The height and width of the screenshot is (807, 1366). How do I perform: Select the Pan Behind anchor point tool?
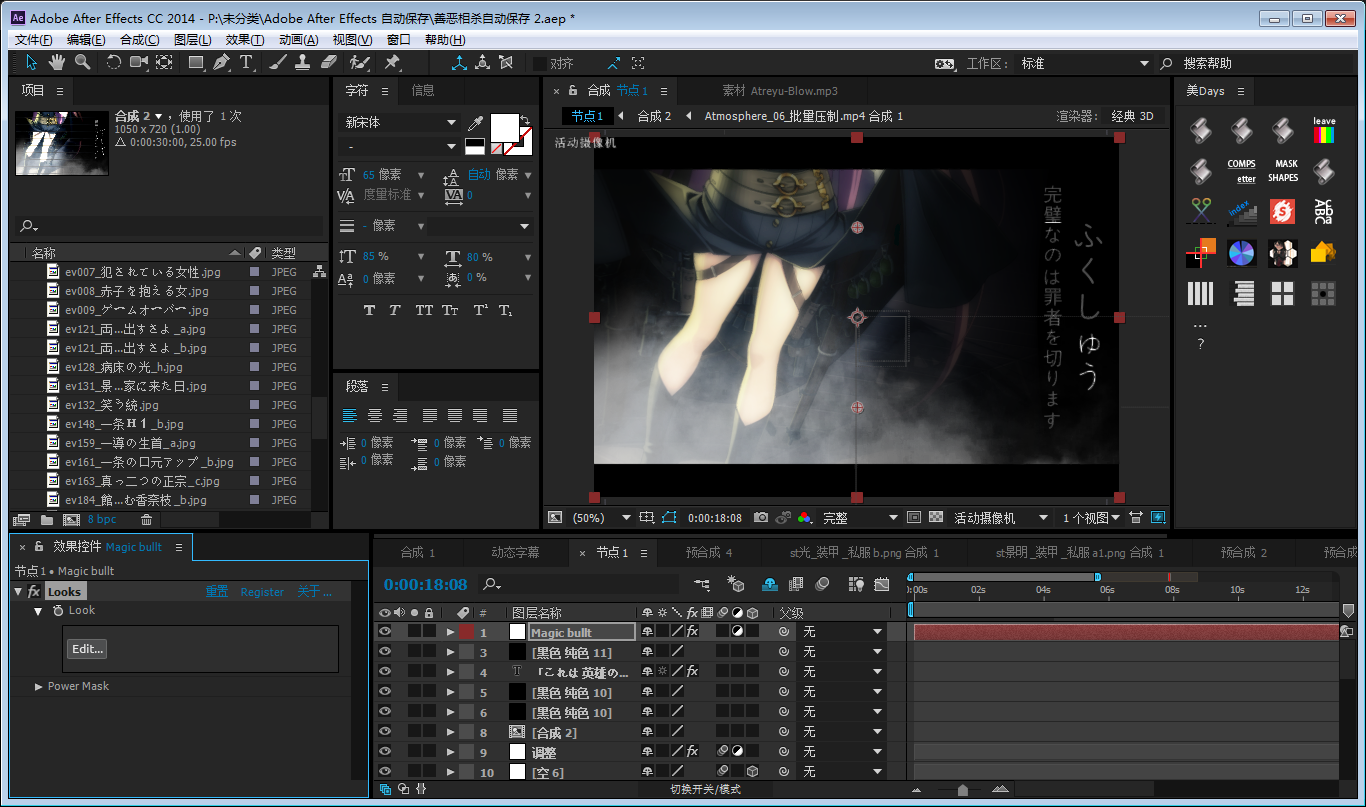tap(164, 62)
